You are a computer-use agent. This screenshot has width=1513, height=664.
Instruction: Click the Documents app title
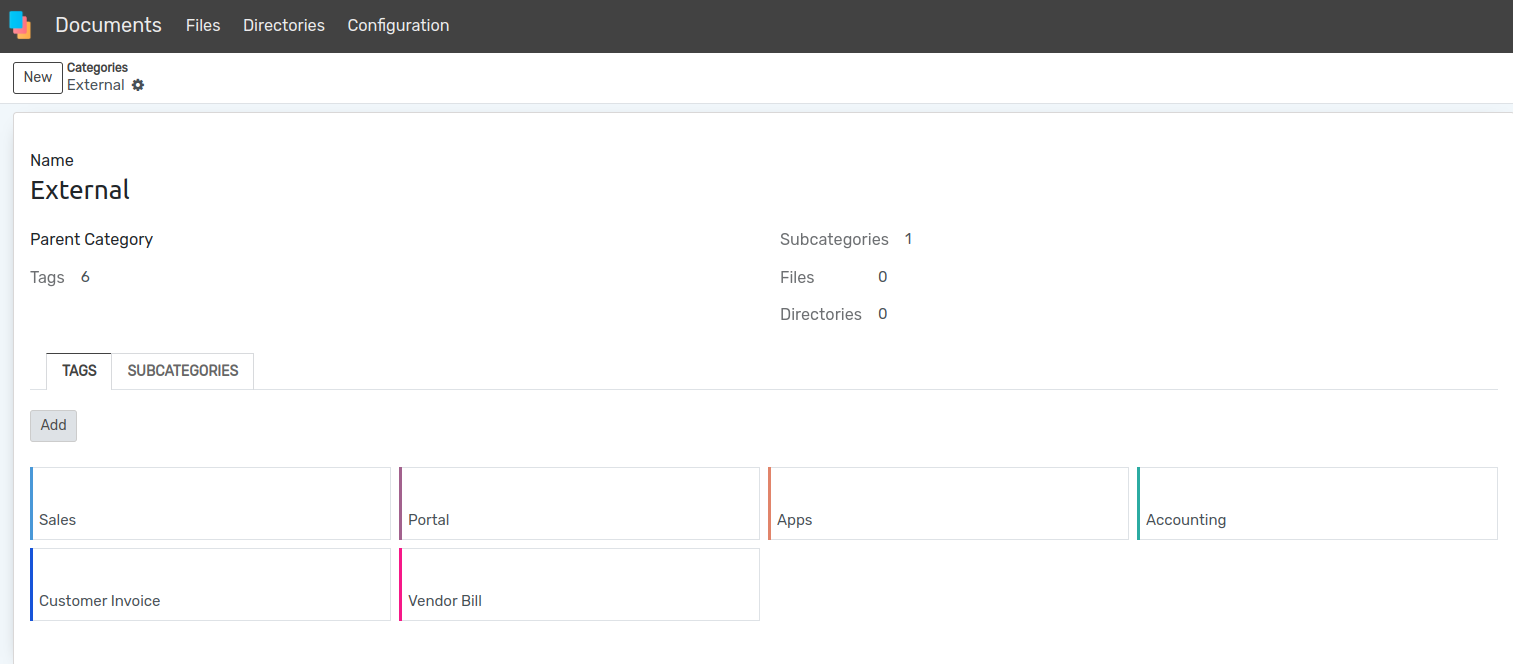(x=108, y=26)
